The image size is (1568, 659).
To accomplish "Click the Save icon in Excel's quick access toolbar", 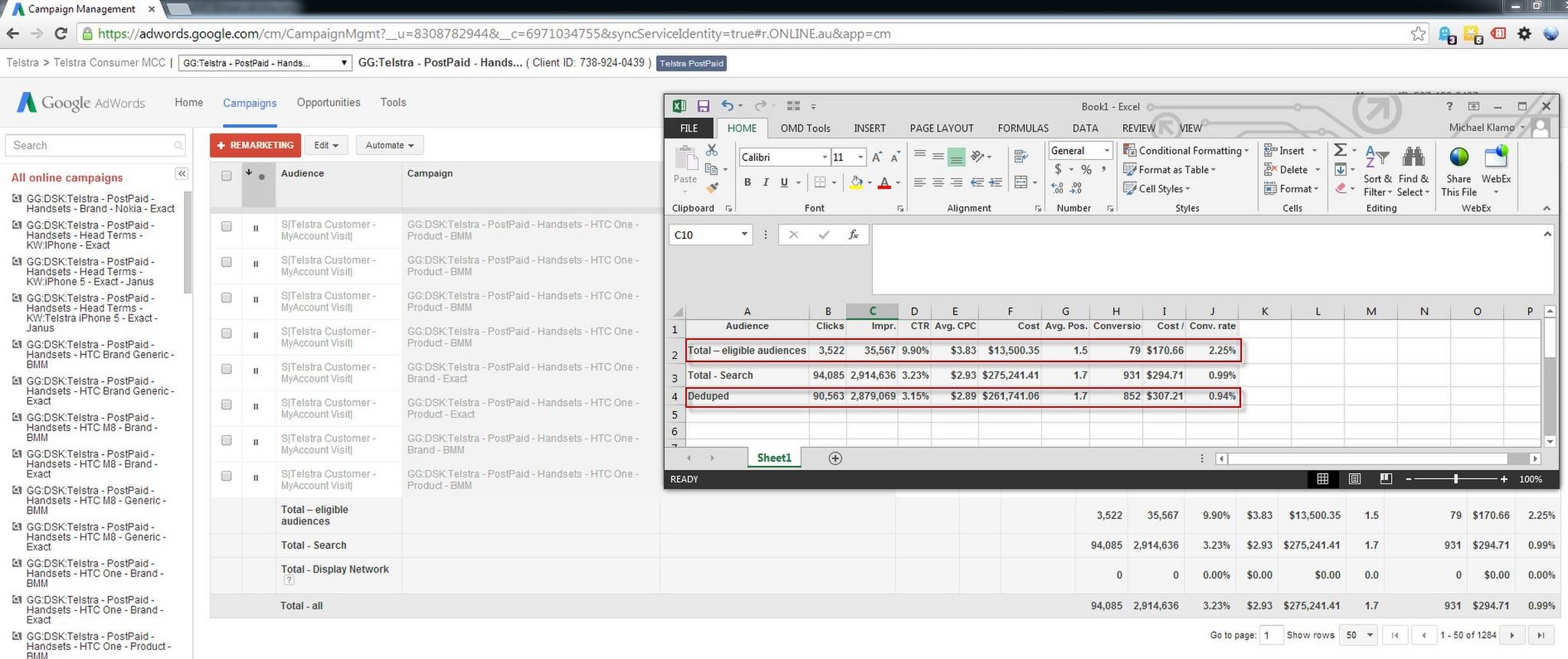I will coord(703,106).
